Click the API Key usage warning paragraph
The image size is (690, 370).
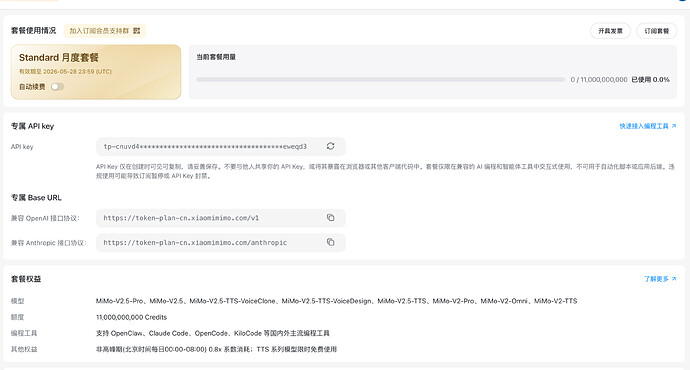coord(385,171)
